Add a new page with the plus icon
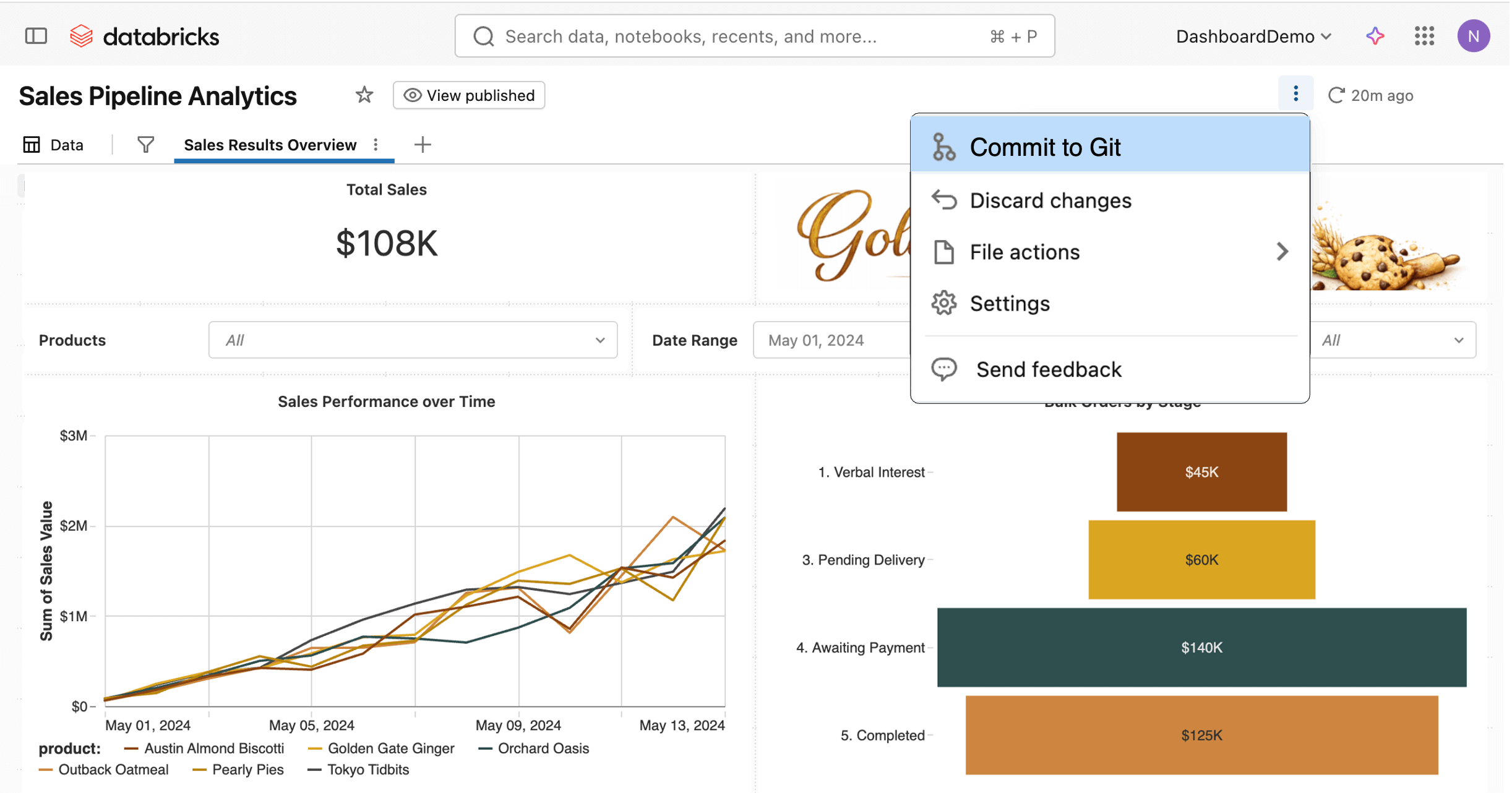The height and width of the screenshot is (793, 1512). click(423, 144)
